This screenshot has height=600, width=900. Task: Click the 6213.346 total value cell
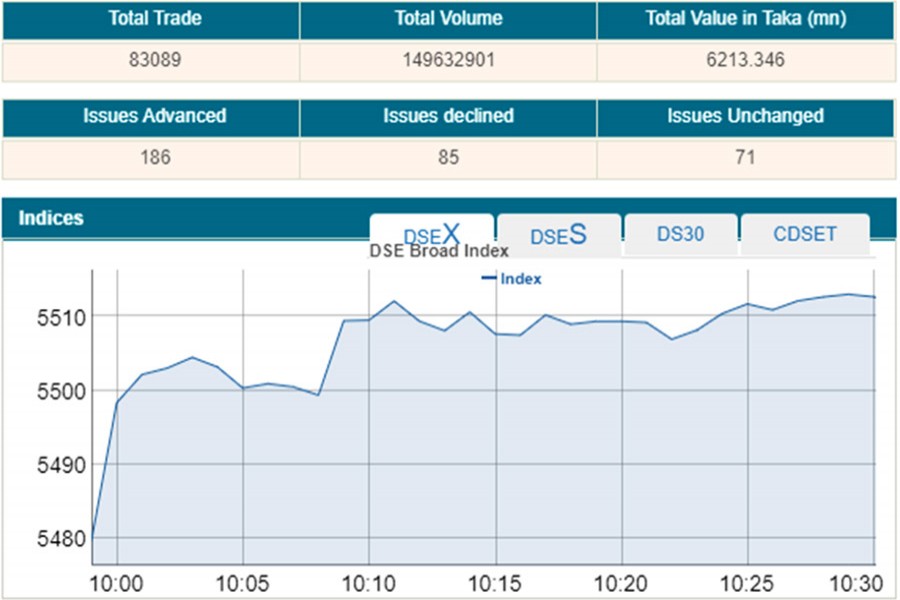point(746,60)
